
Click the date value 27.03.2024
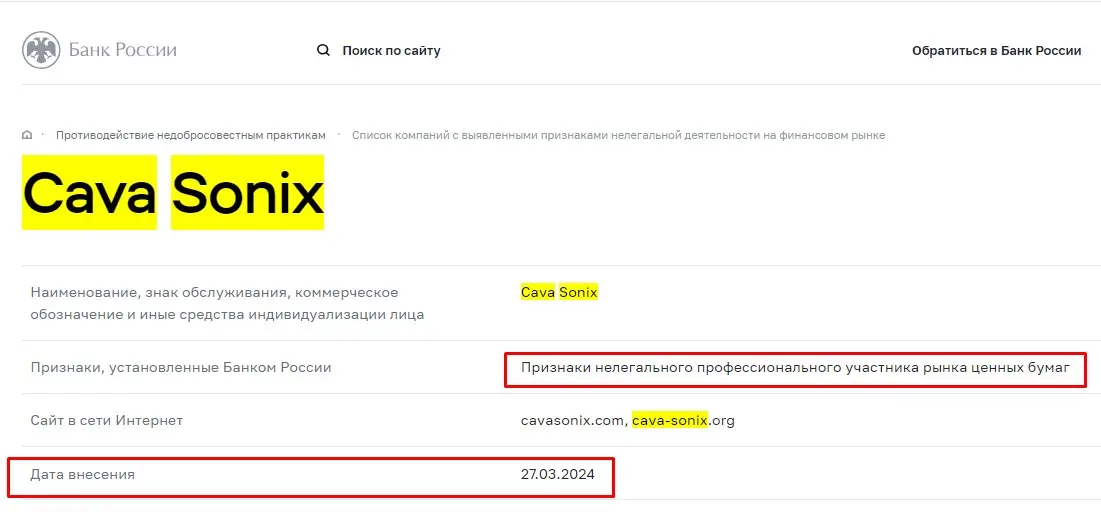pyautogui.click(x=557, y=475)
